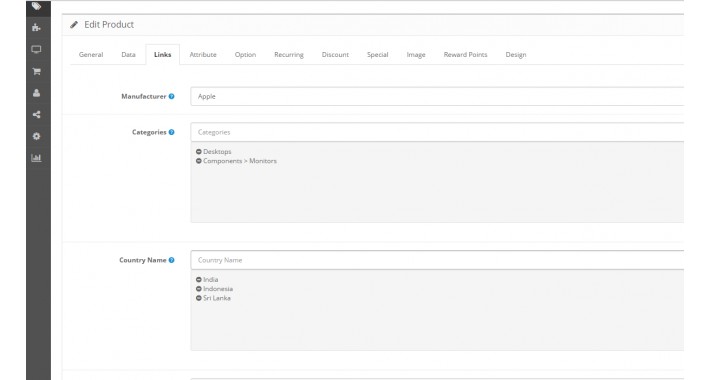Switch to the Data tab
Image resolution: width=710 pixels, height=380 pixels.
[x=128, y=55]
